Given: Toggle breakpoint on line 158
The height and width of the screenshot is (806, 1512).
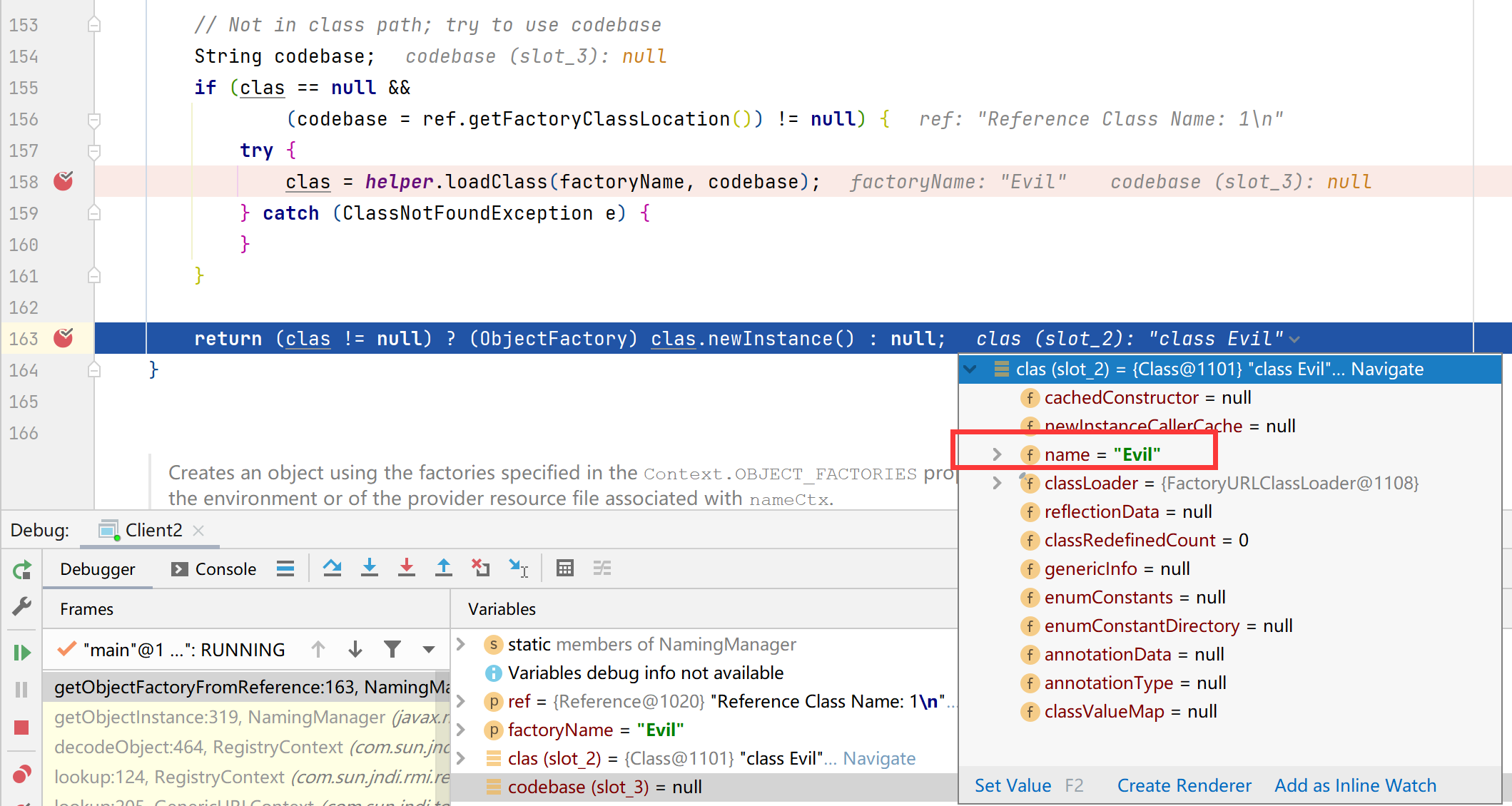Looking at the screenshot, I should (64, 182).
